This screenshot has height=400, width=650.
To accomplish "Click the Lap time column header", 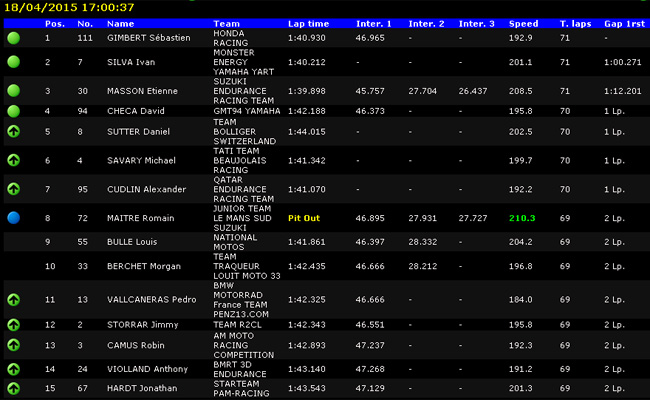I will click(308, 22).
